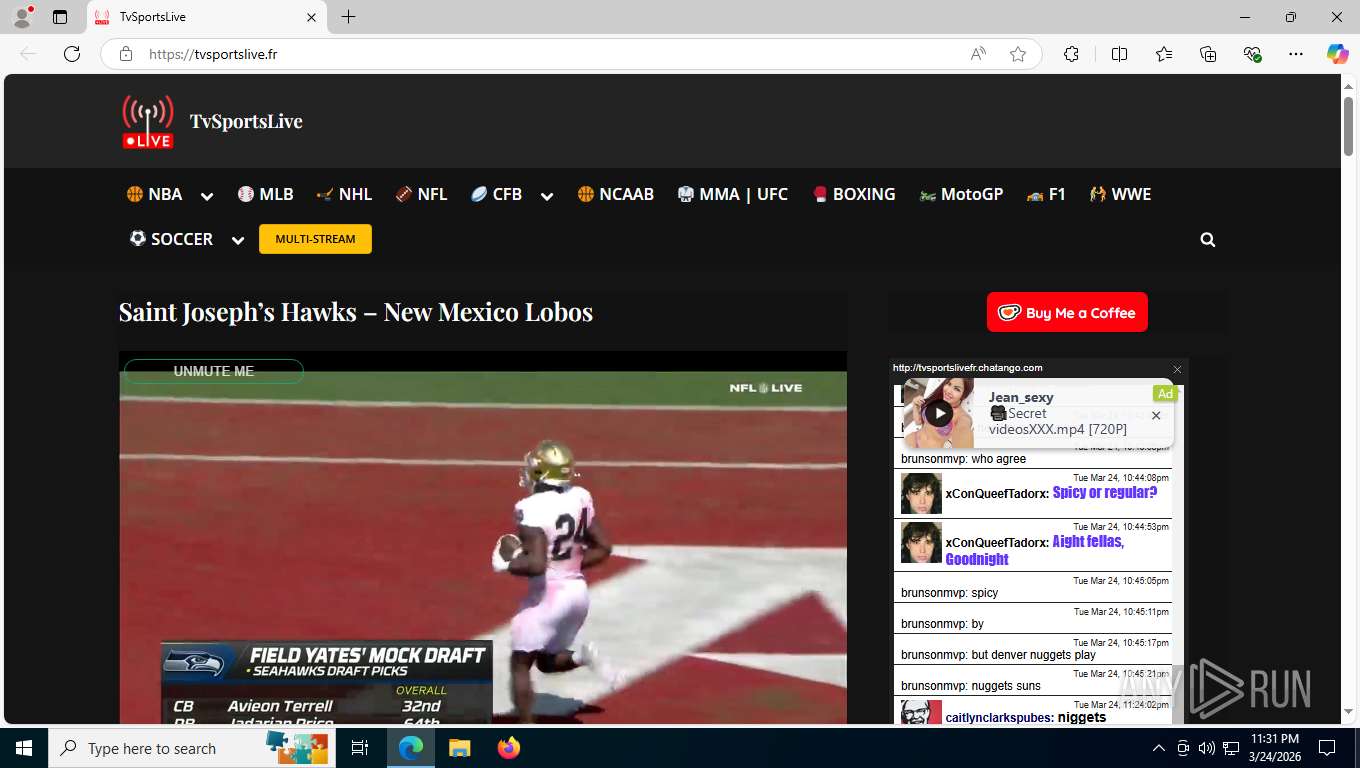Expand the CFB dropdown arrow

point(546,196)
